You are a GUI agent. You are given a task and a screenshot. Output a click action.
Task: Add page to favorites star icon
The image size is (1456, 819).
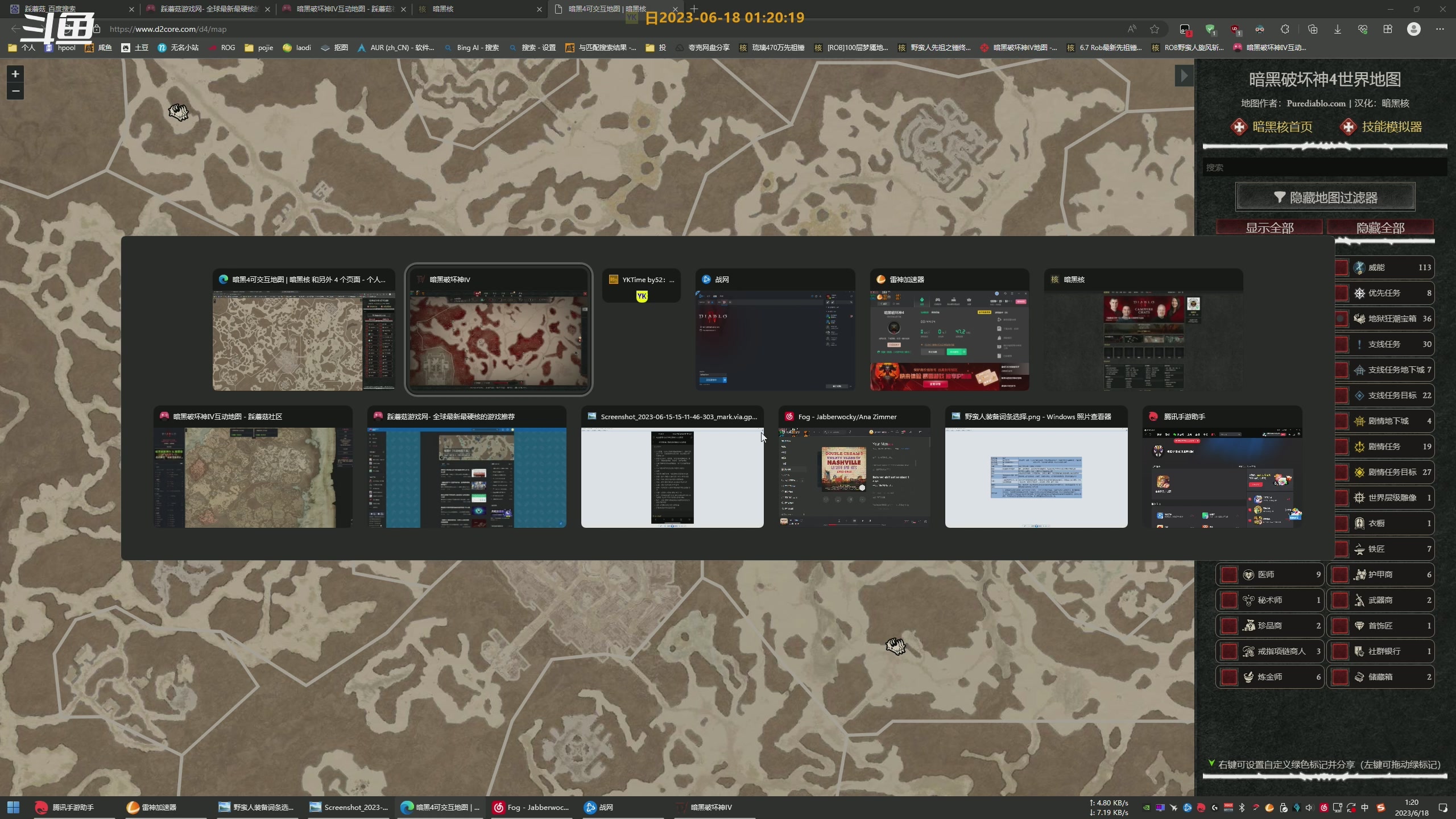pos(1155,29)
